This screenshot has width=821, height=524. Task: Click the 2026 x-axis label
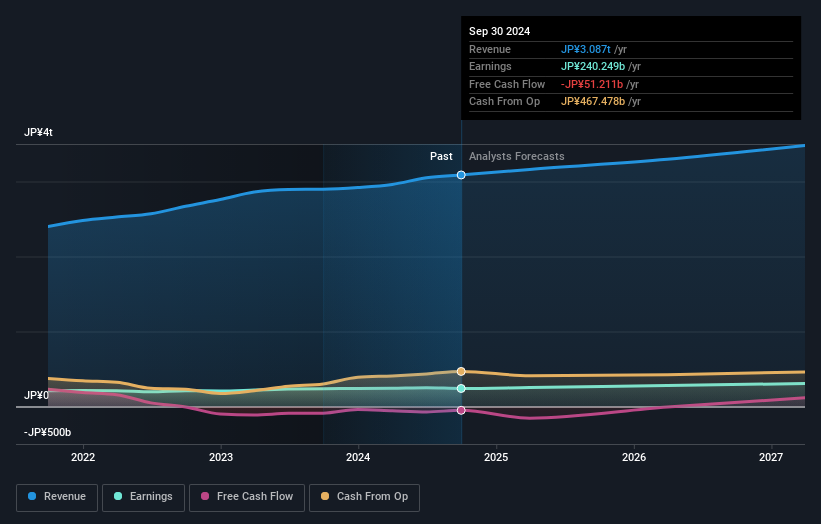point(634,457)
